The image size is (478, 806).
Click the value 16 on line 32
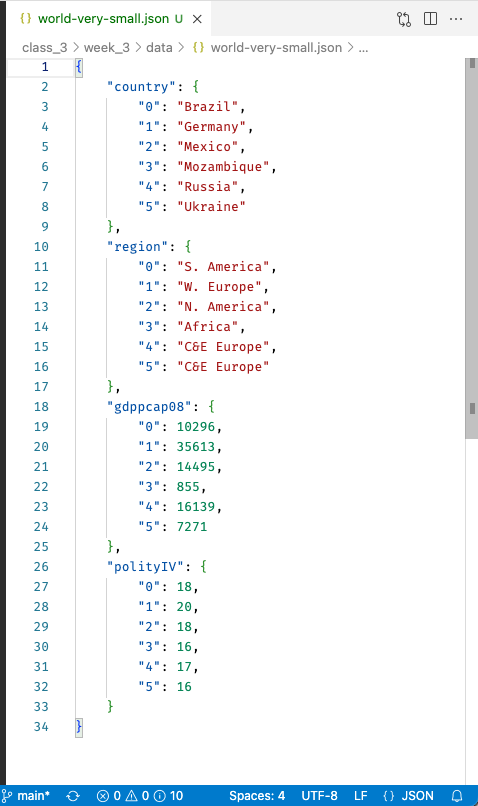[x=184, y=687]
